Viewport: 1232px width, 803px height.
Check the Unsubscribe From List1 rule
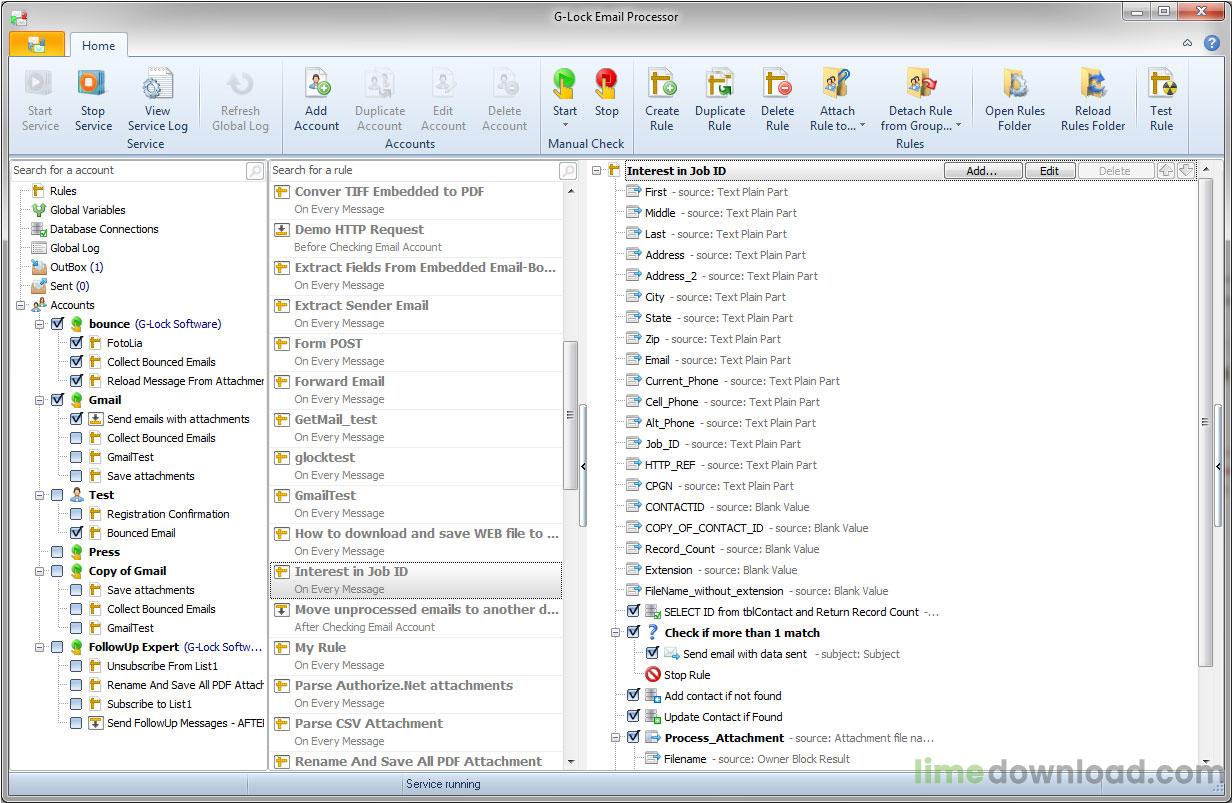[x=75, y=666]
